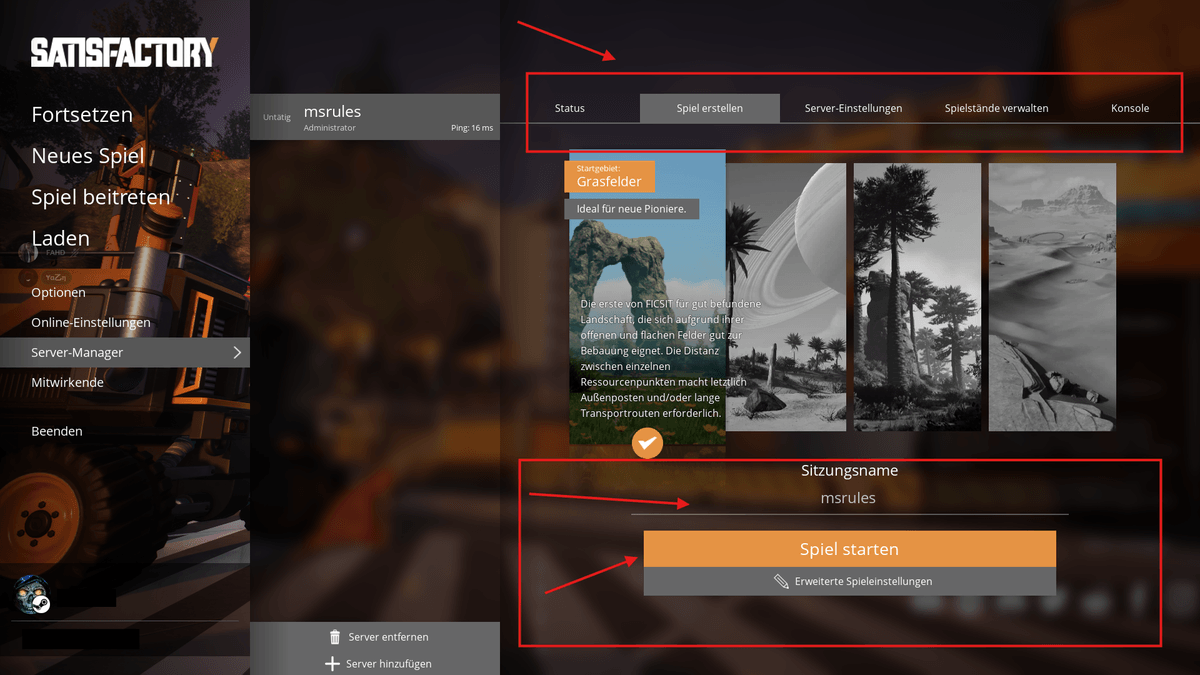The width and height of the screenshot is (1200, 675).
Task: Click the Satisfactory logo
Action: (x=124, y=53)
